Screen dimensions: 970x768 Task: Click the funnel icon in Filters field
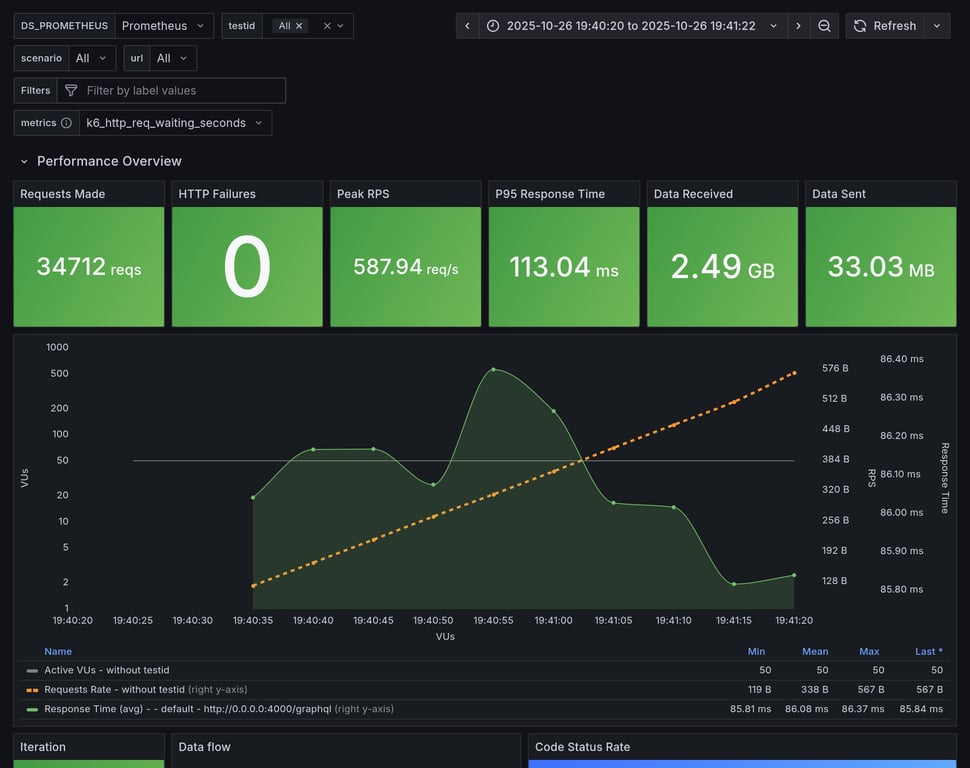[71, 91]
